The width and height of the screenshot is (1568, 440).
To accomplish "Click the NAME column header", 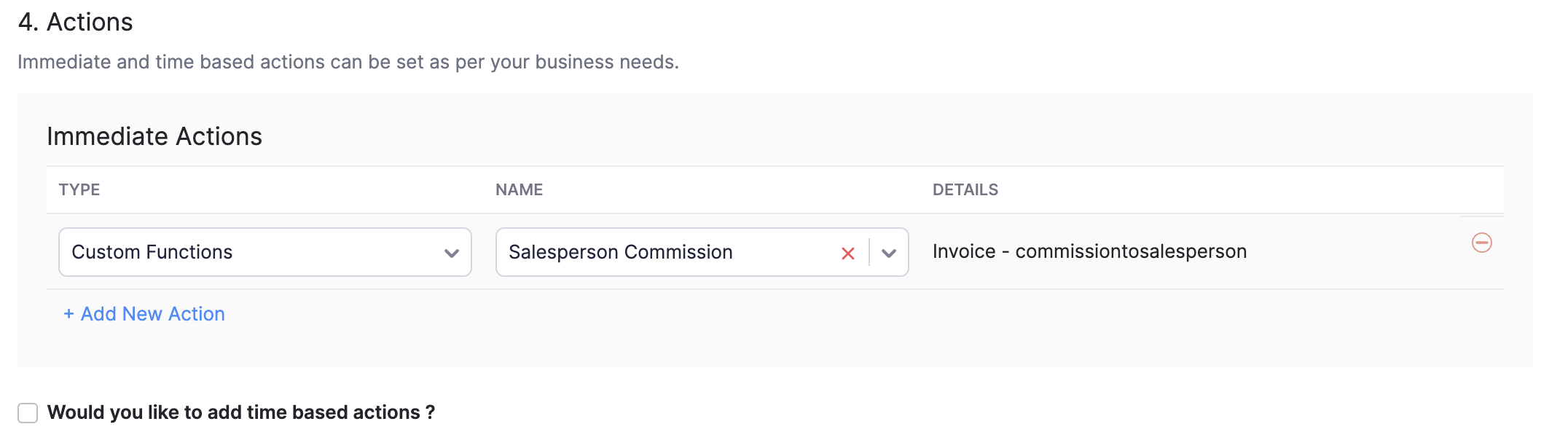I will pyautogui.click(x=518, y=189).
